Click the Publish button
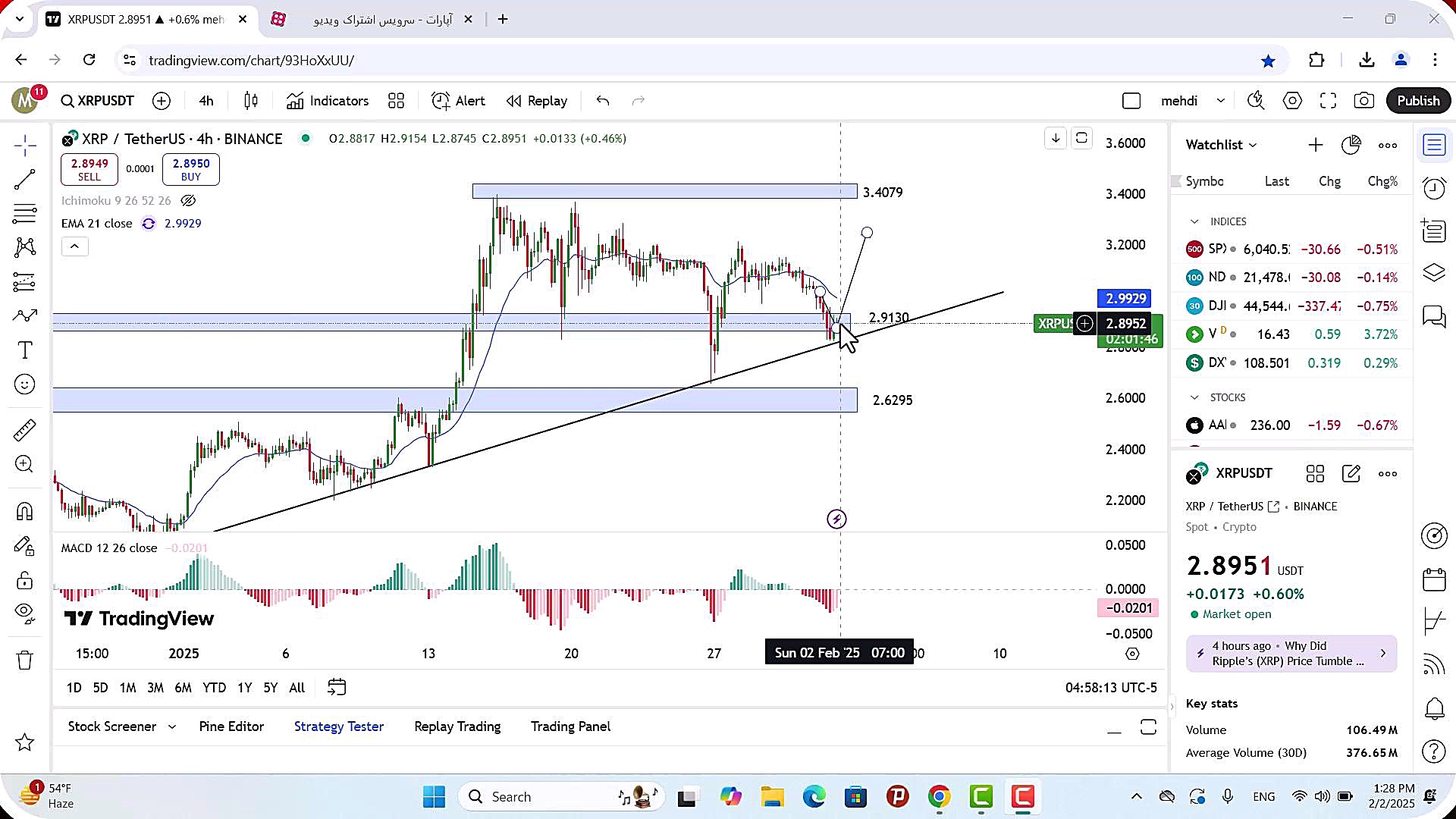This screenshot has height=819, width=1456. pyautogui.click(x=1418, y=101)
